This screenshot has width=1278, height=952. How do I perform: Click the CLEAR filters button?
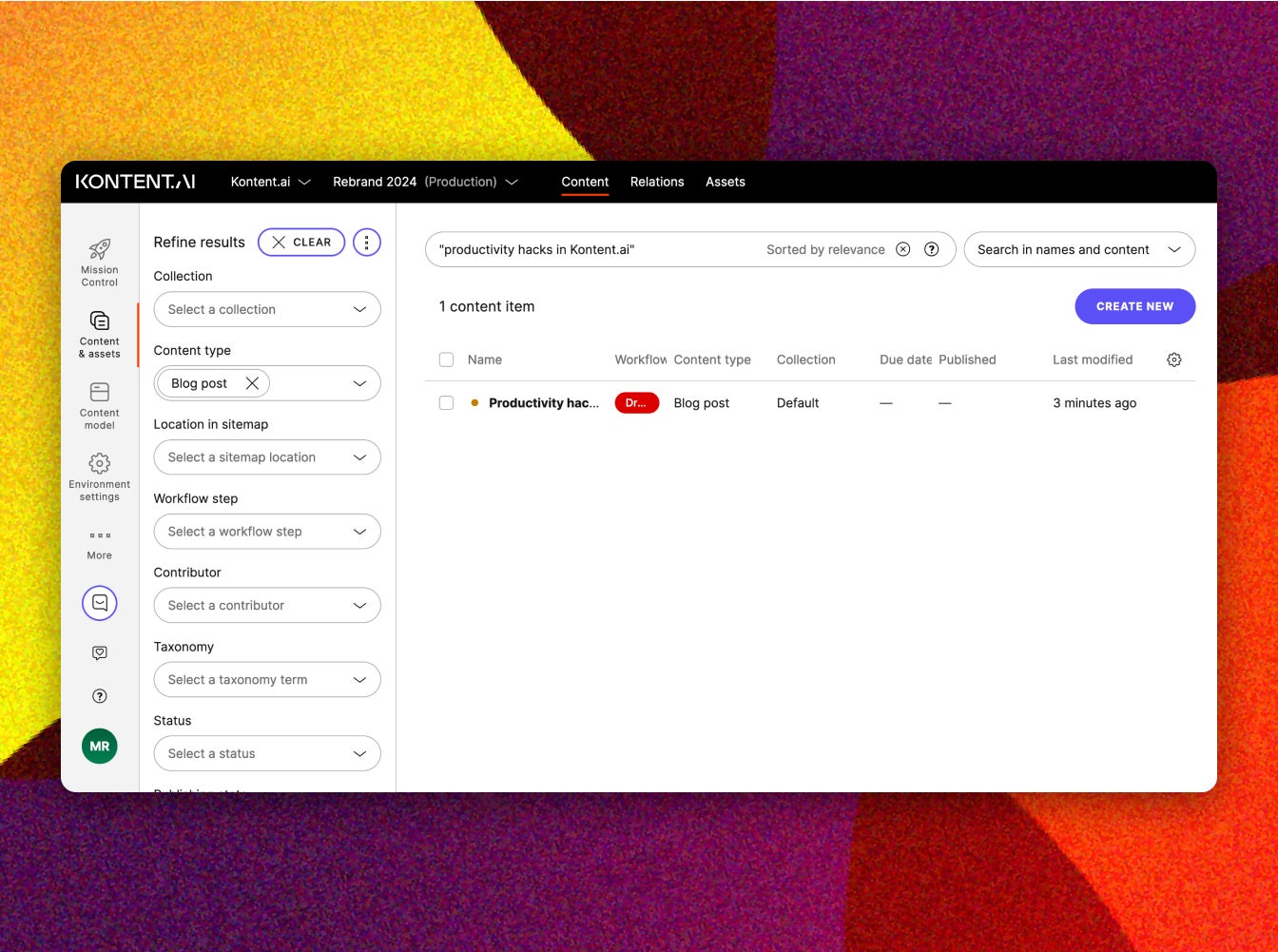tap(301, 243)
